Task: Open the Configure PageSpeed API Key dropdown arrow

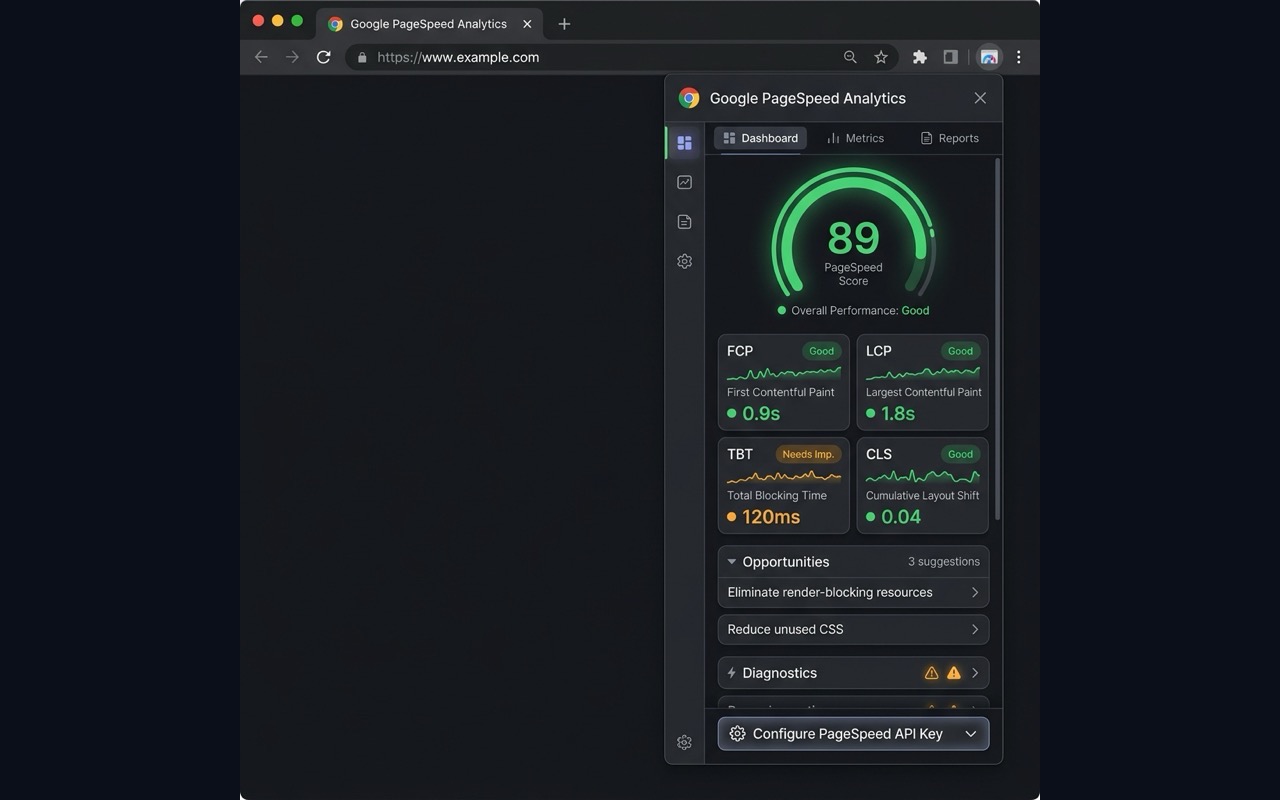Action: click(x=970, y=734)
